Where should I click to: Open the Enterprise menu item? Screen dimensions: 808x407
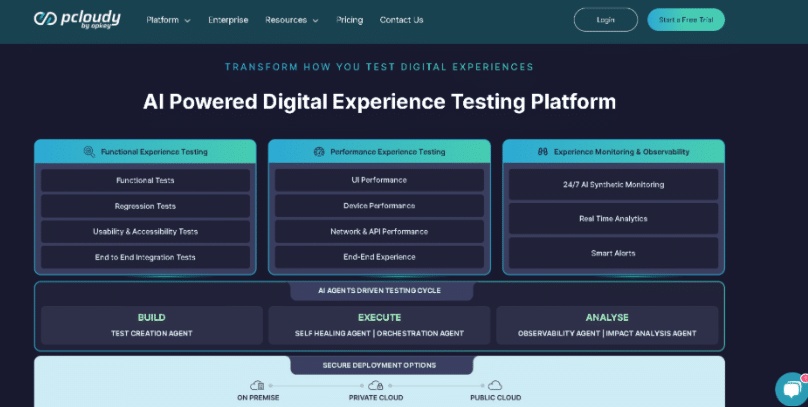coord(228,20)
